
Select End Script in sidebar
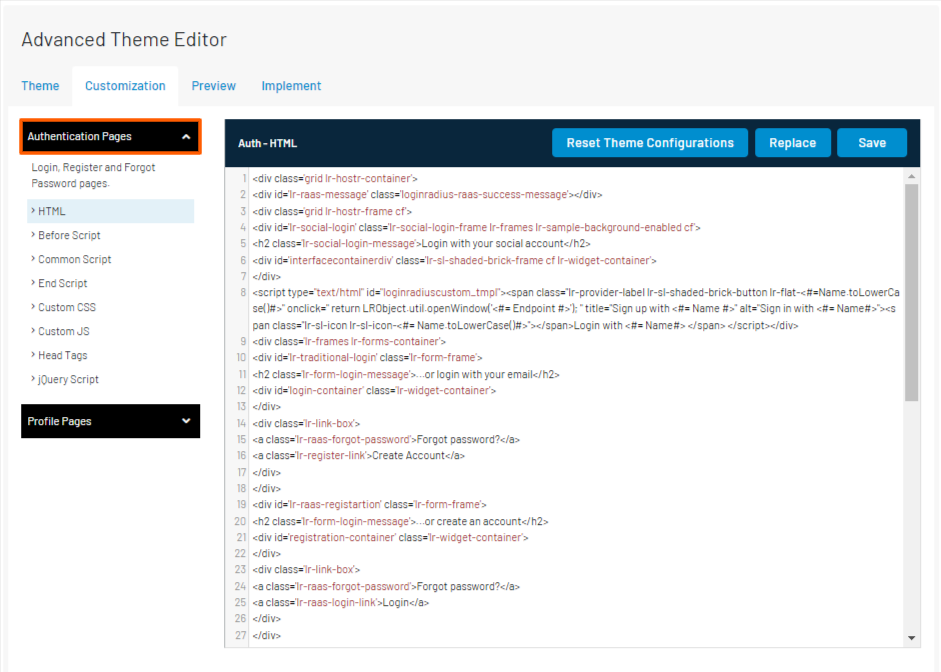click(x=62, y=284)
